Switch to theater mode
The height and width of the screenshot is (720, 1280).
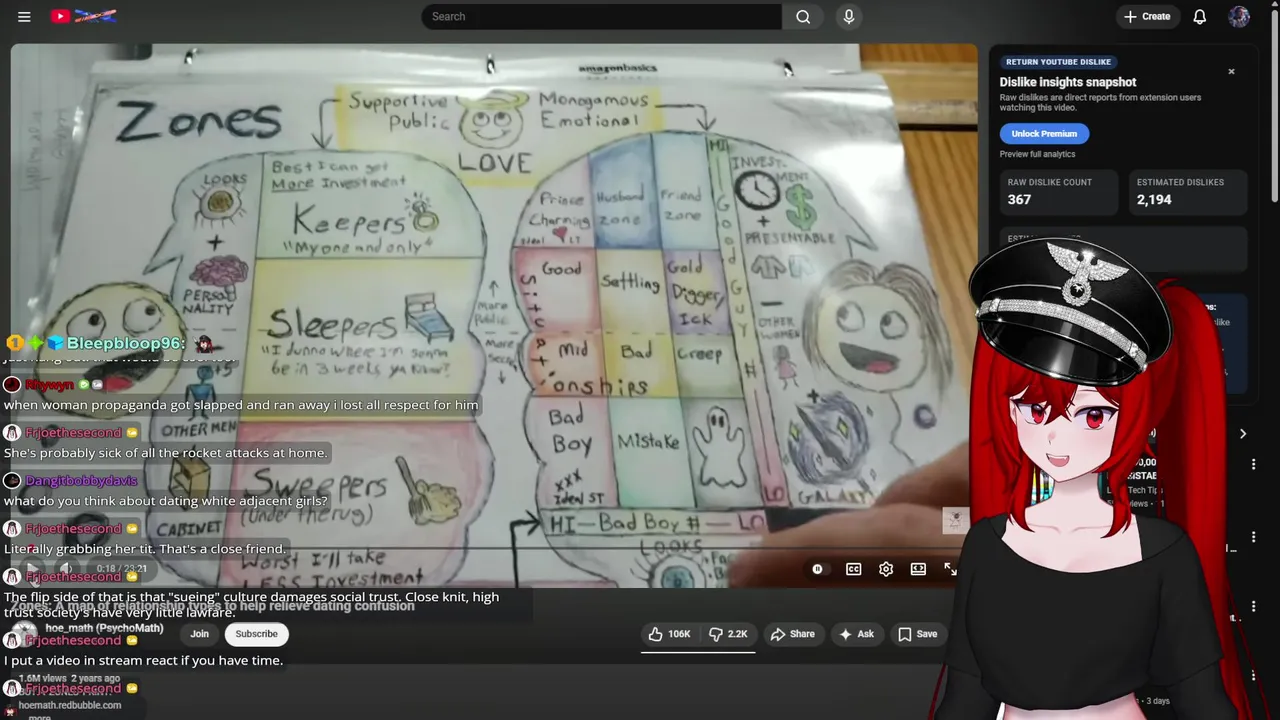pyautogui.click(x=918, y=569)
